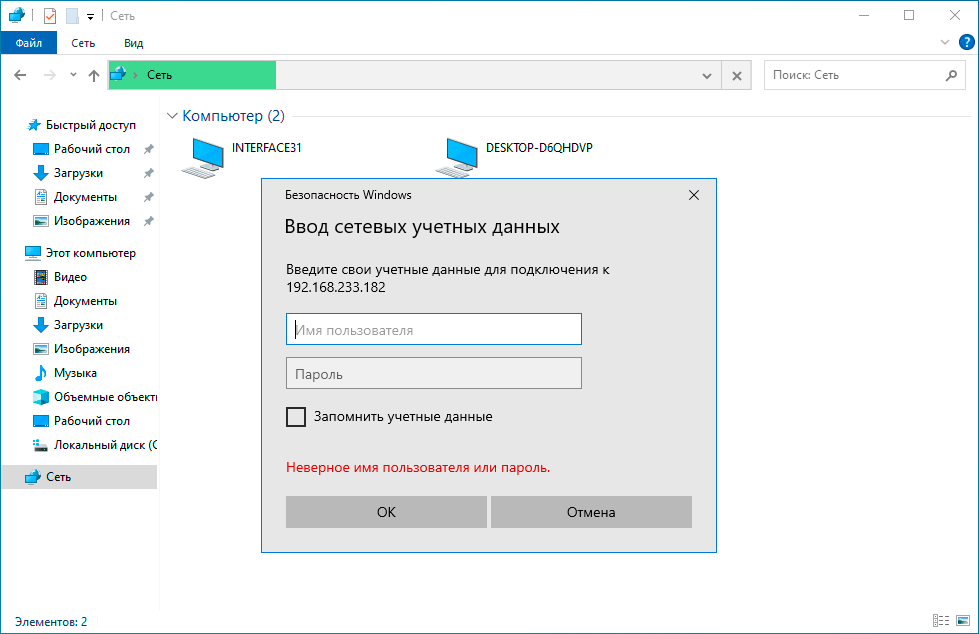Open Музыка in the navigation pane
Viewport: 979px width, 634px height.
tap(75, 373)
